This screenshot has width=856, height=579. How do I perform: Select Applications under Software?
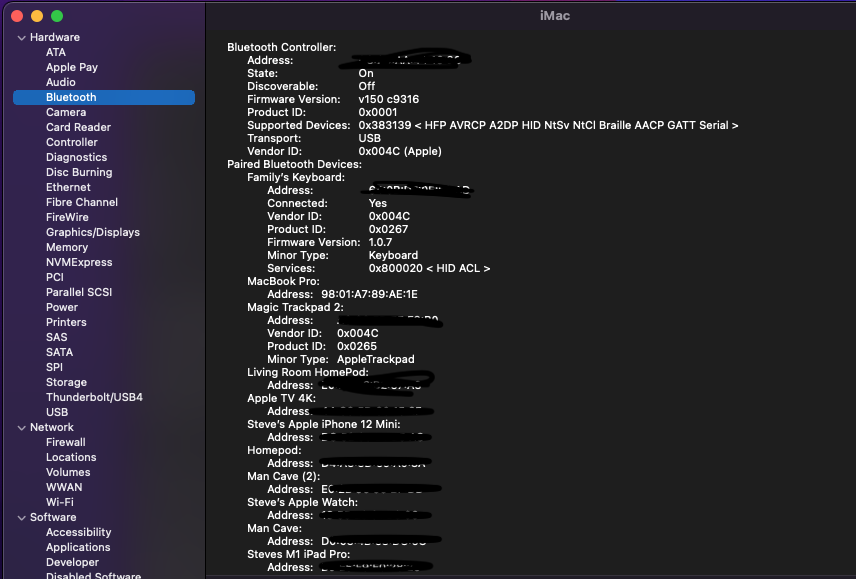[78, 547]
